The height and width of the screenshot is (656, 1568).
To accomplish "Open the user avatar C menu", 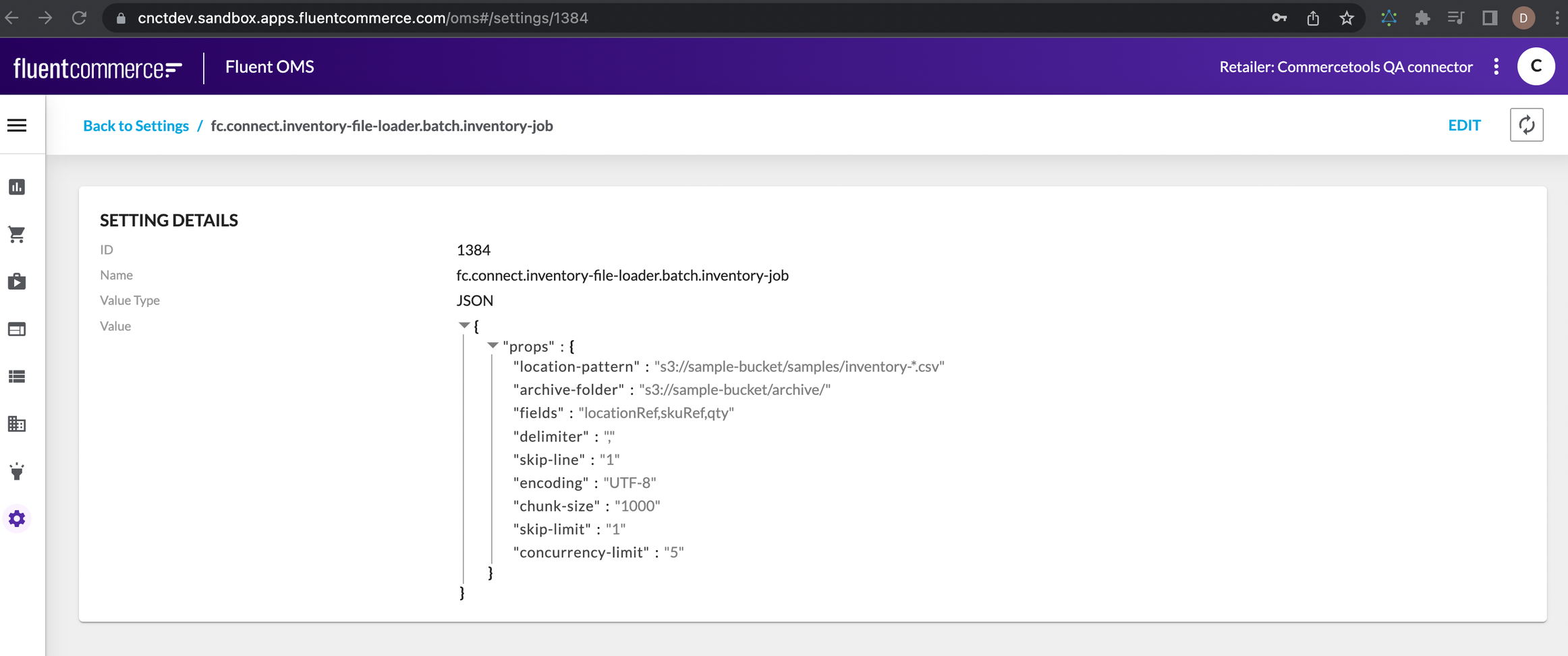I will [1536, 66].
